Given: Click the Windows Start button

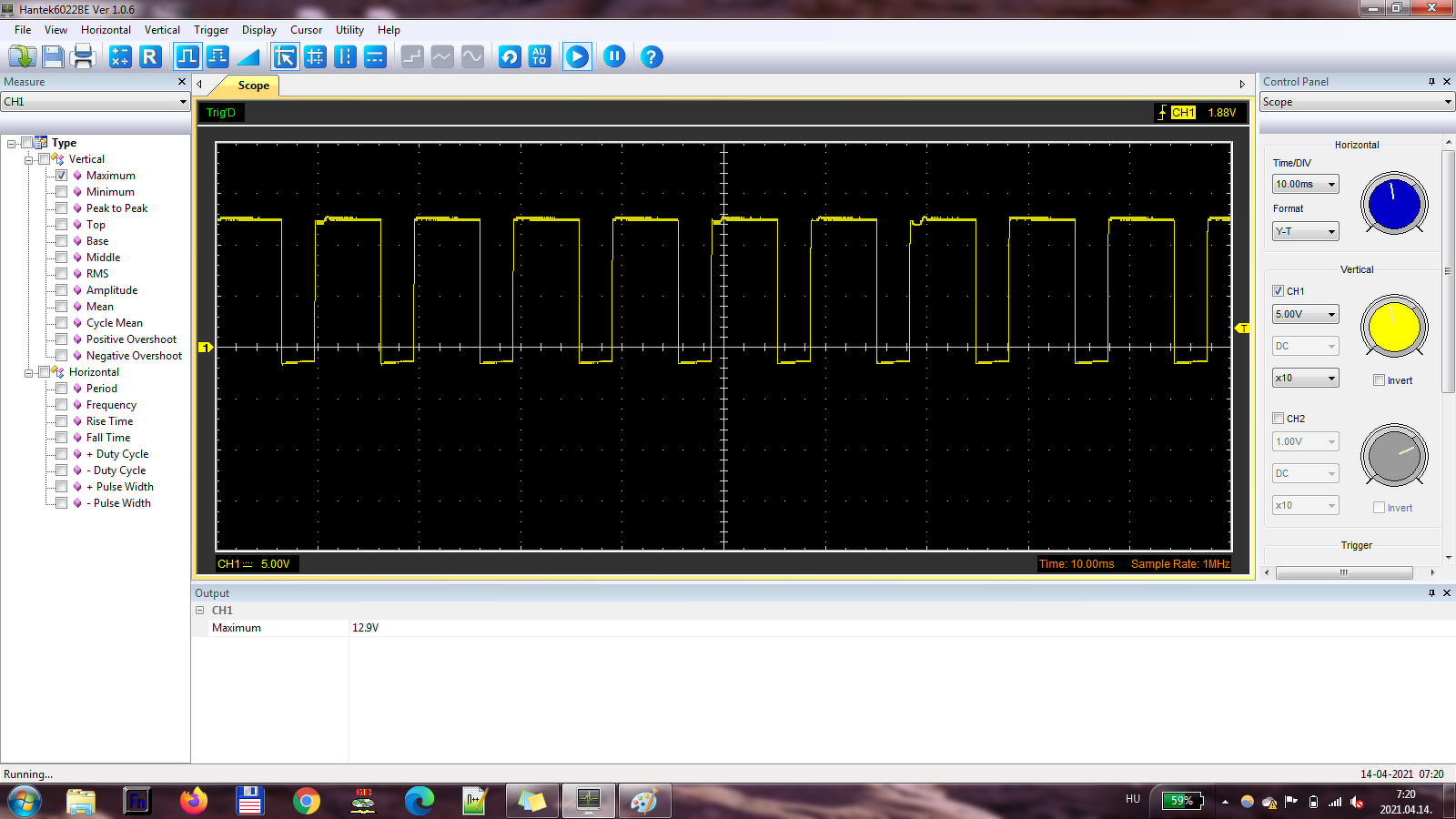Looking at the screenshot, I should tap(25, 801).
